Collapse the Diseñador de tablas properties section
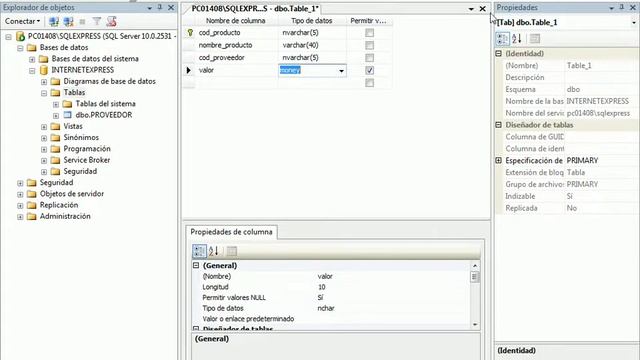This screenshot has width=640, height=360. tap(498, 125)
